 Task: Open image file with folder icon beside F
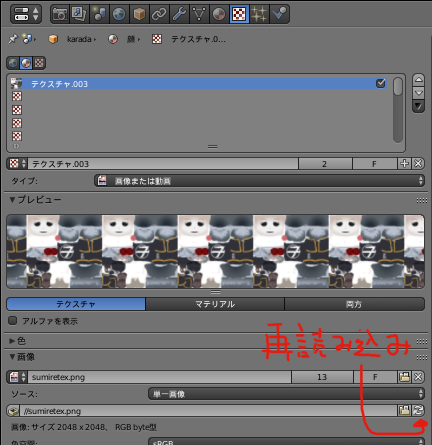pos(404,377)
